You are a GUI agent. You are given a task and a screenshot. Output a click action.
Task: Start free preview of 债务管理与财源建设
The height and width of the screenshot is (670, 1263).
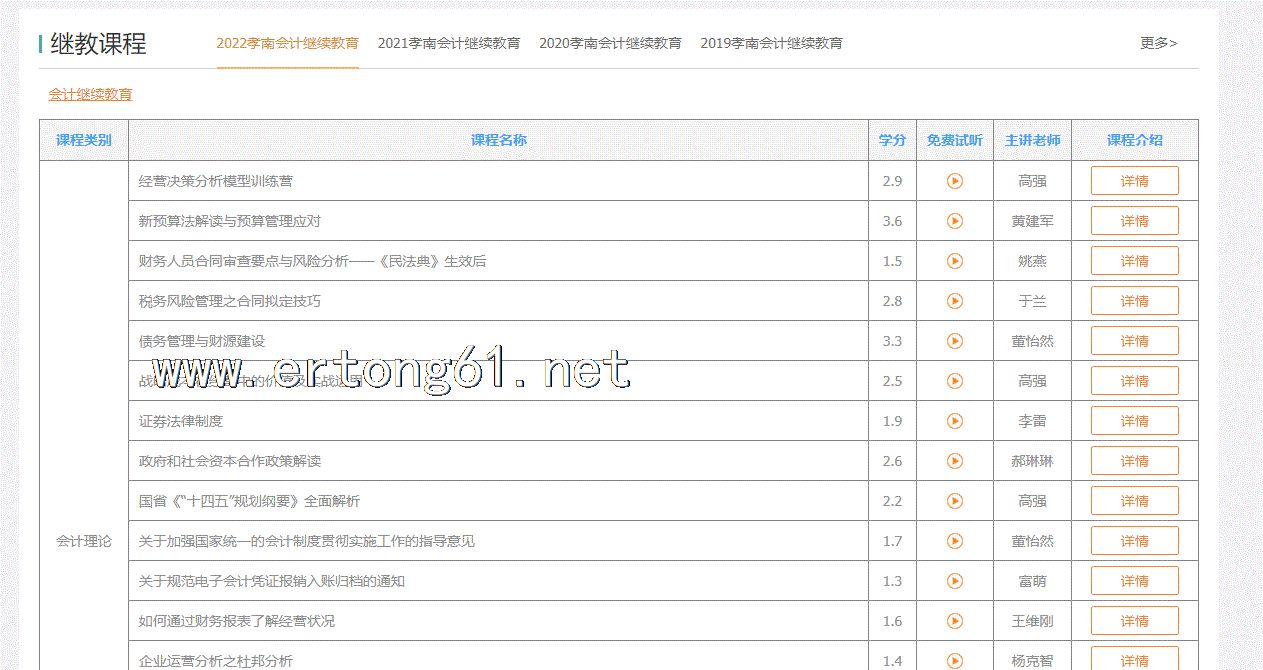(x=954, y=341)
